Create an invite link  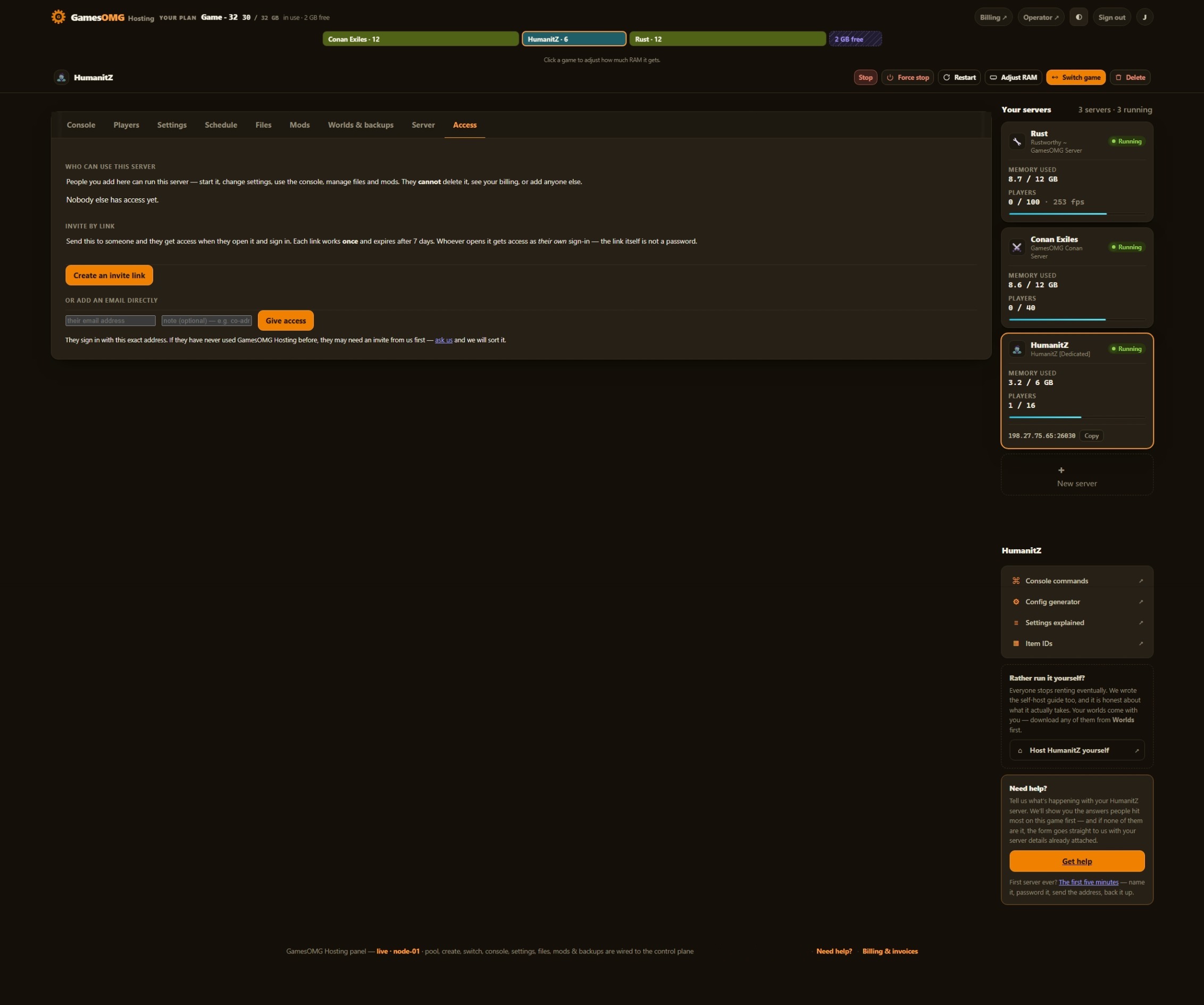(109, 275)
